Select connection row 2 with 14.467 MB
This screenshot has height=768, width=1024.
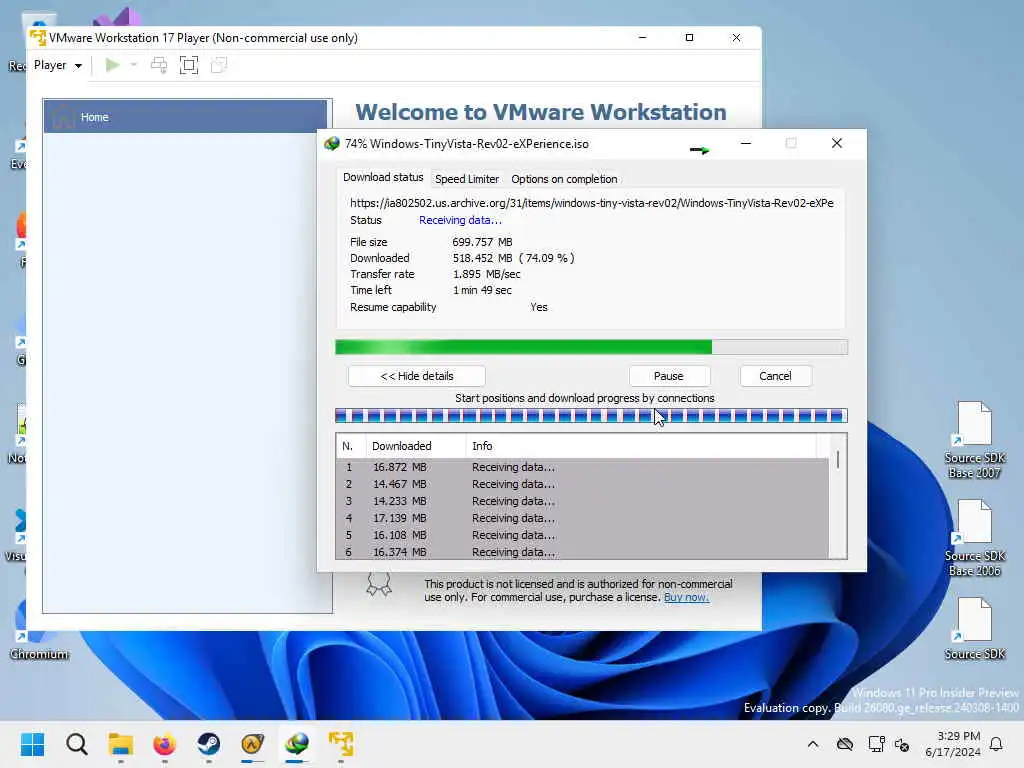[x=583, y=485]
